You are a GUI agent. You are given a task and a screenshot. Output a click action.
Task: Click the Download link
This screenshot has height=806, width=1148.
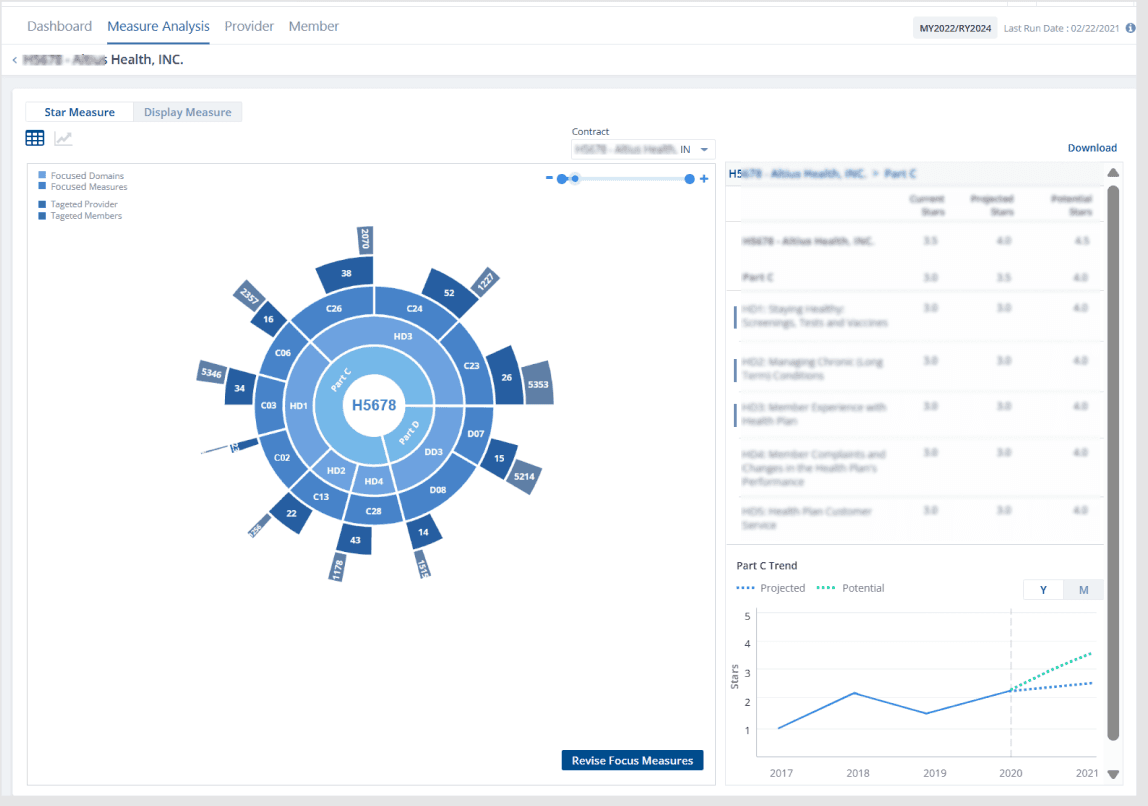pyautogui.click(x=1092, y=148)
